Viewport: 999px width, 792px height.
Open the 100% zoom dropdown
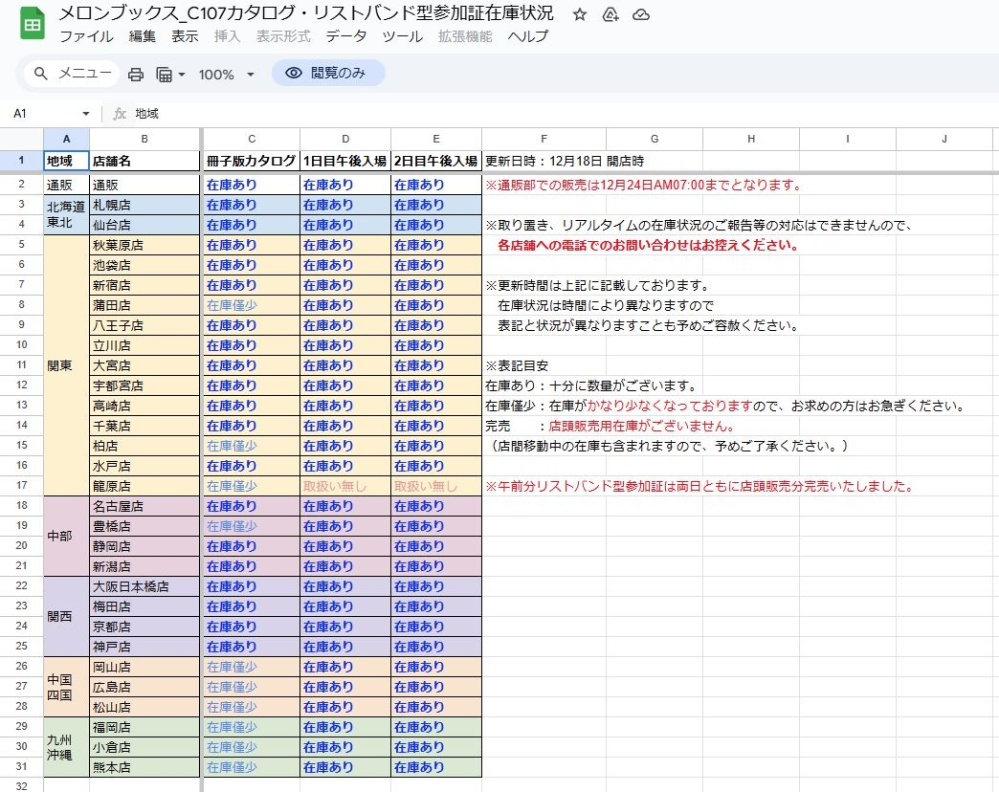pos(226,75)
